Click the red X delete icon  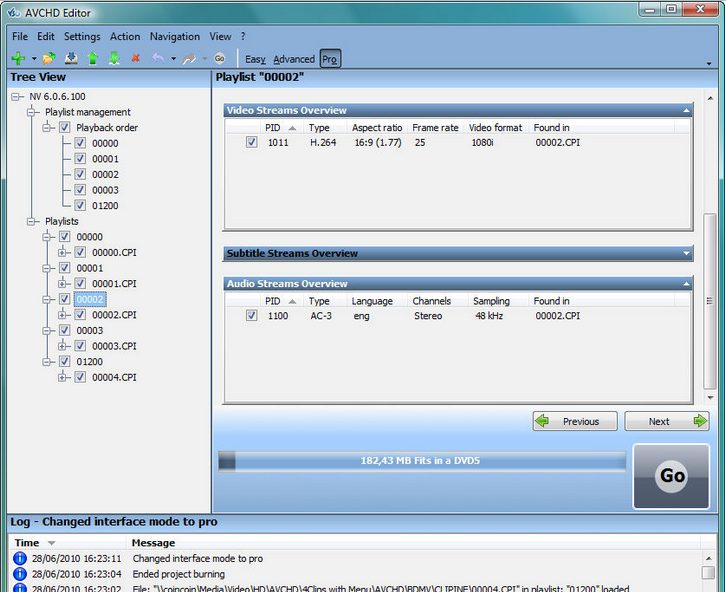tap(136, 59)
